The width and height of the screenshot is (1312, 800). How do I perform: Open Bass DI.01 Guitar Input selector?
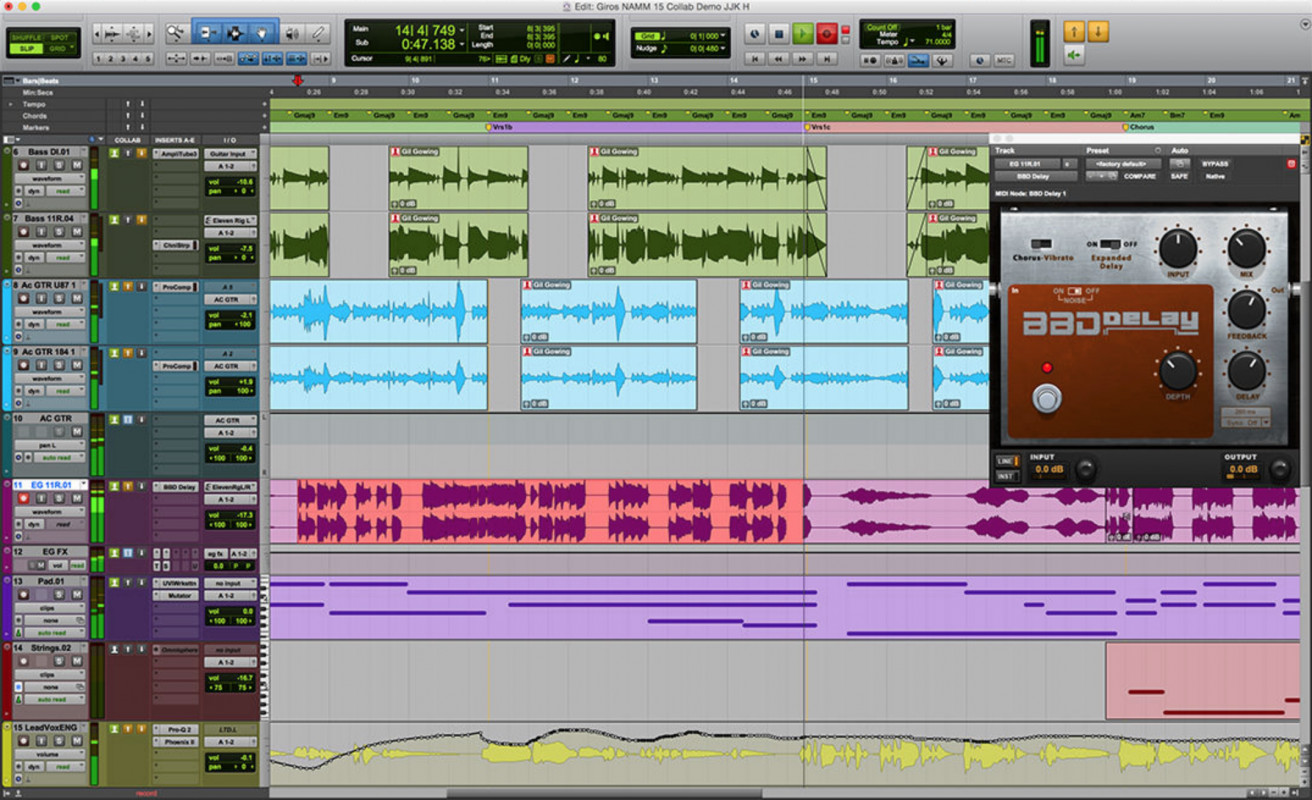coord(230,154)
